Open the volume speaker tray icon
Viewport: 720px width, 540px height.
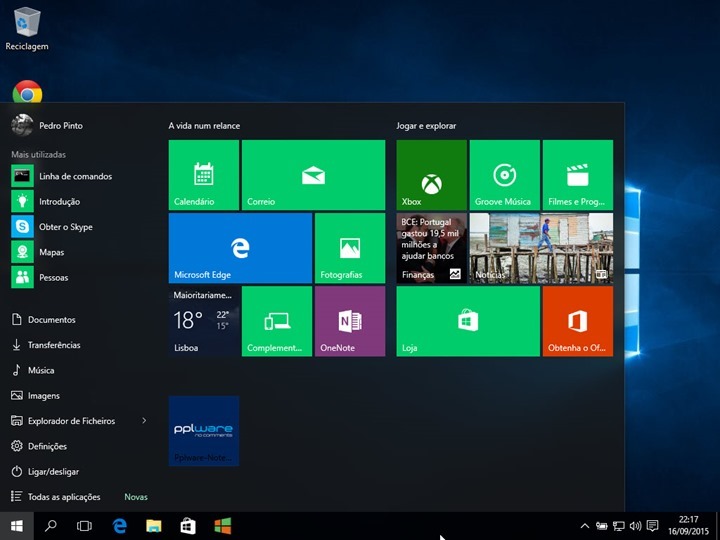[x=636, y=526]
